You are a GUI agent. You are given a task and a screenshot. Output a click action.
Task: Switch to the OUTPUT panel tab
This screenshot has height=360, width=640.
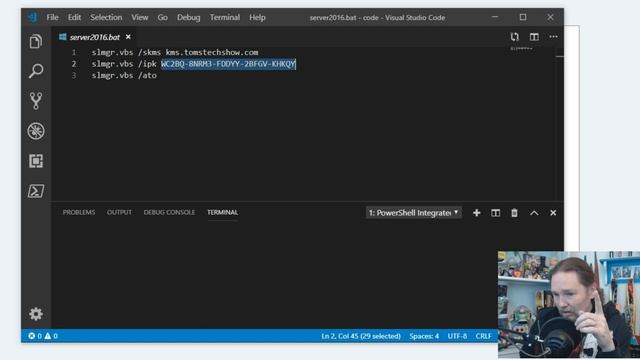click(x=119, y=212)
